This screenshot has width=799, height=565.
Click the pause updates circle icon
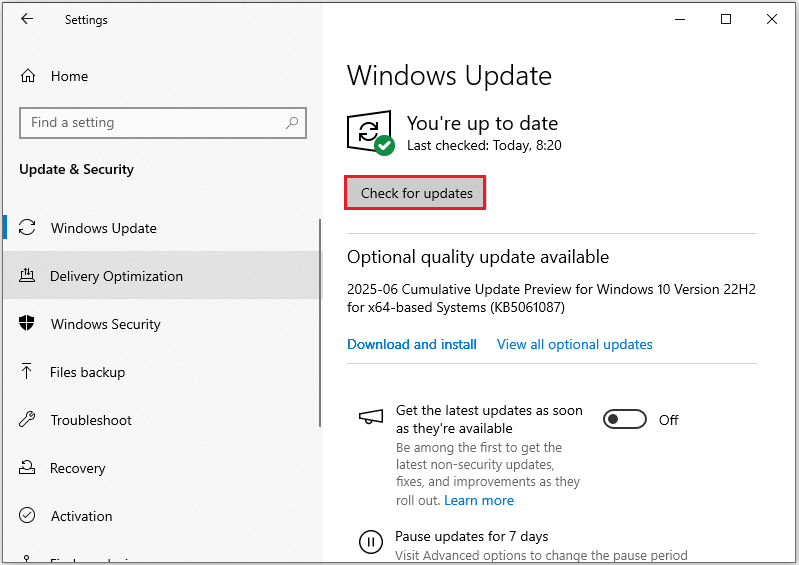tap(370, 542)
